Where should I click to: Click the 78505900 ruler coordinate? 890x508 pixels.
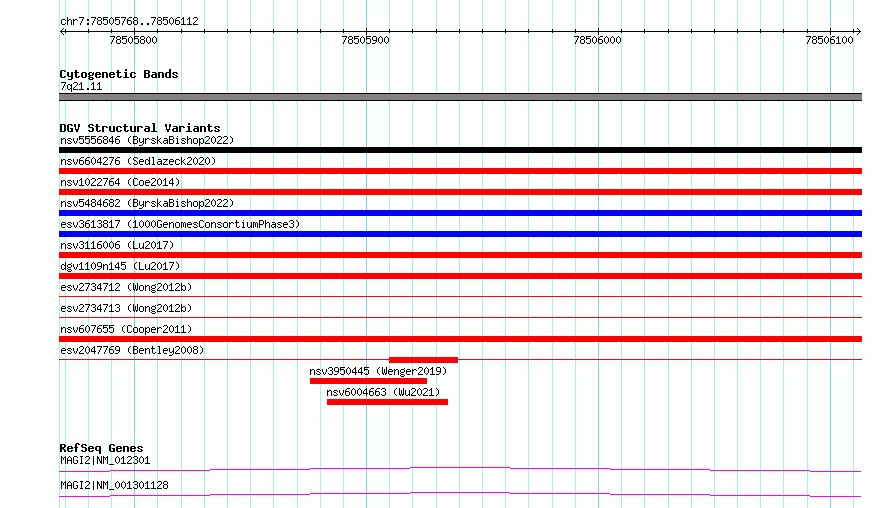(x=366, y=40)
